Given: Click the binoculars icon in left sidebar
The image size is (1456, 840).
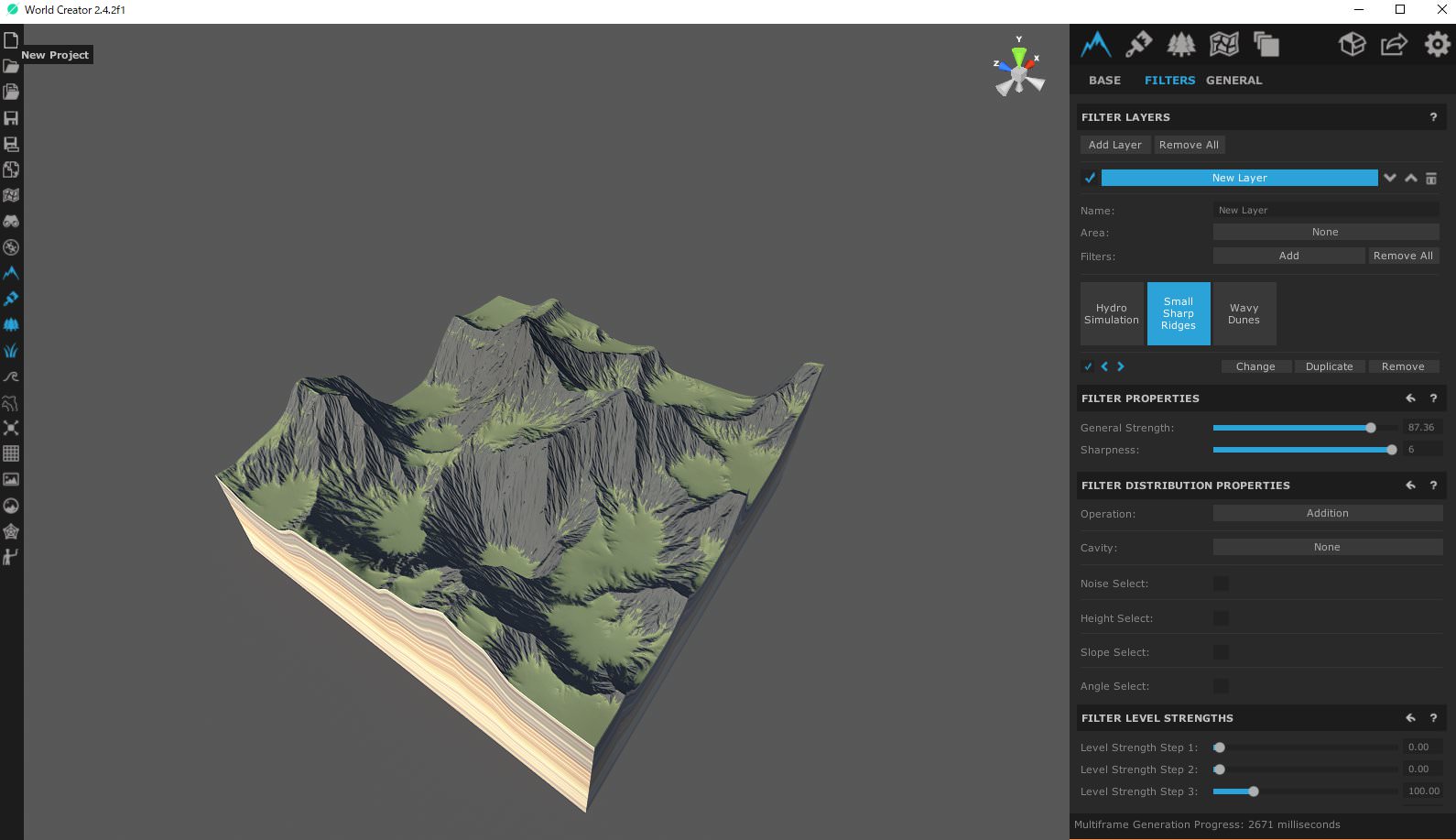Looking at the screenshot, I should (11, 222).
